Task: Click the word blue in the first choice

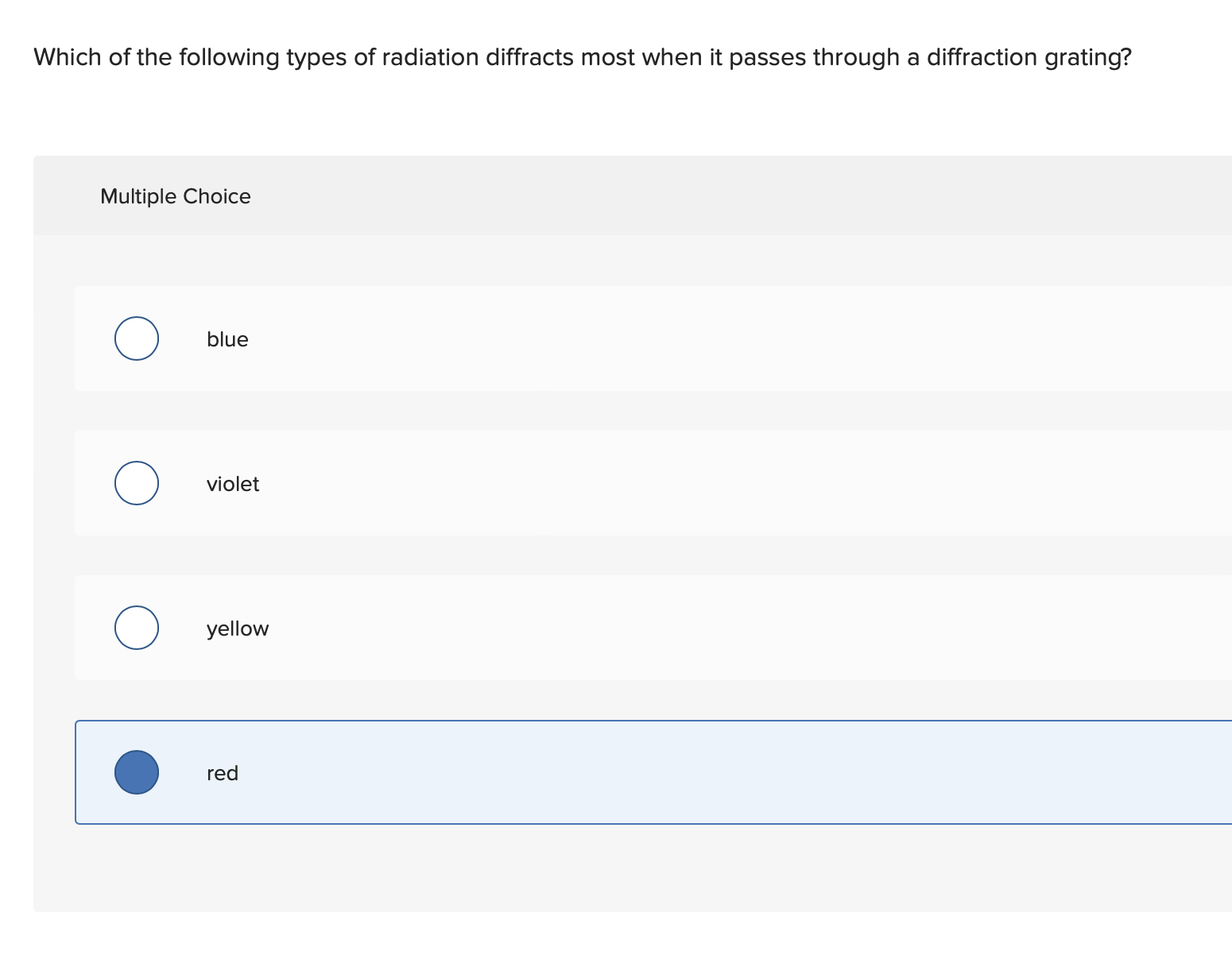Action: (x=227, y=338)
